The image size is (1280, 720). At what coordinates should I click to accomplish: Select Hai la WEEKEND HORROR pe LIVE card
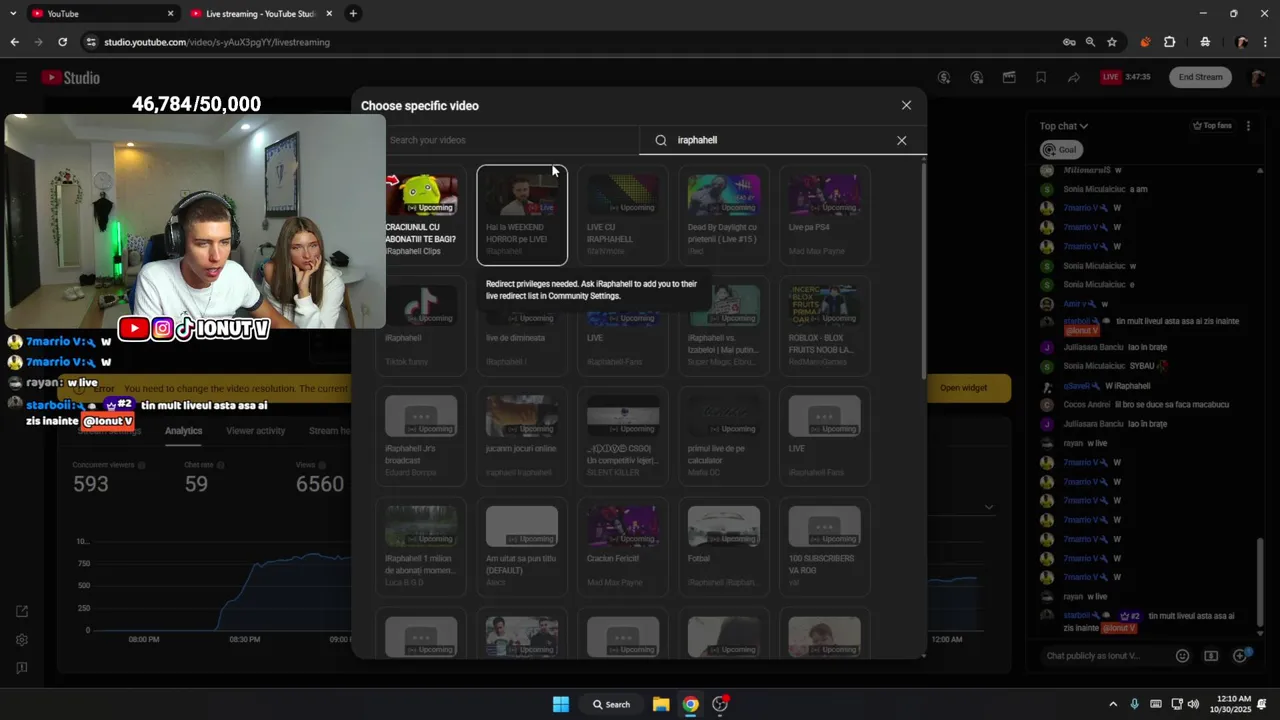point(522,215)
